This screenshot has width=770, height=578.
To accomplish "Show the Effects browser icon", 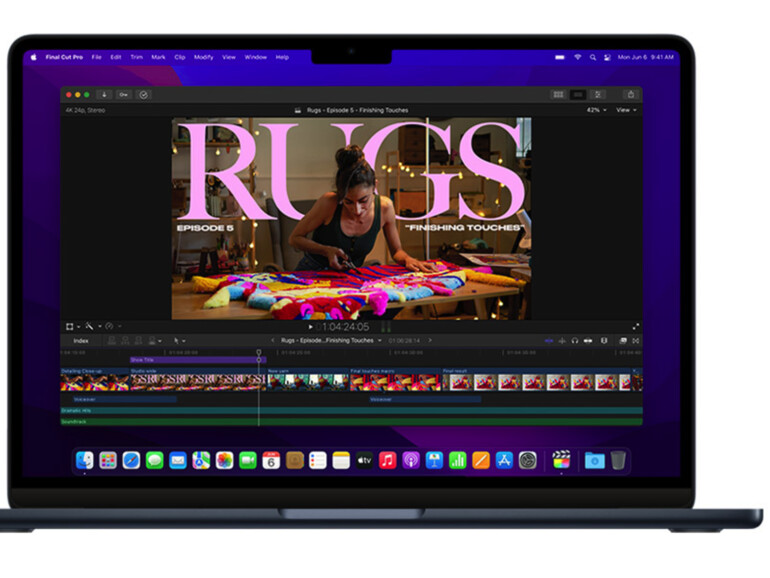I will click(x=623, y=341).
